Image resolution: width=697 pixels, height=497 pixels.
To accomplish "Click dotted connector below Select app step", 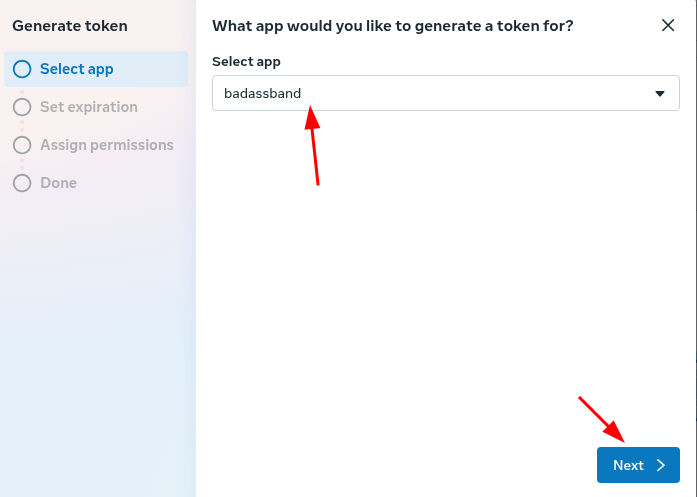I will point(22,88).
